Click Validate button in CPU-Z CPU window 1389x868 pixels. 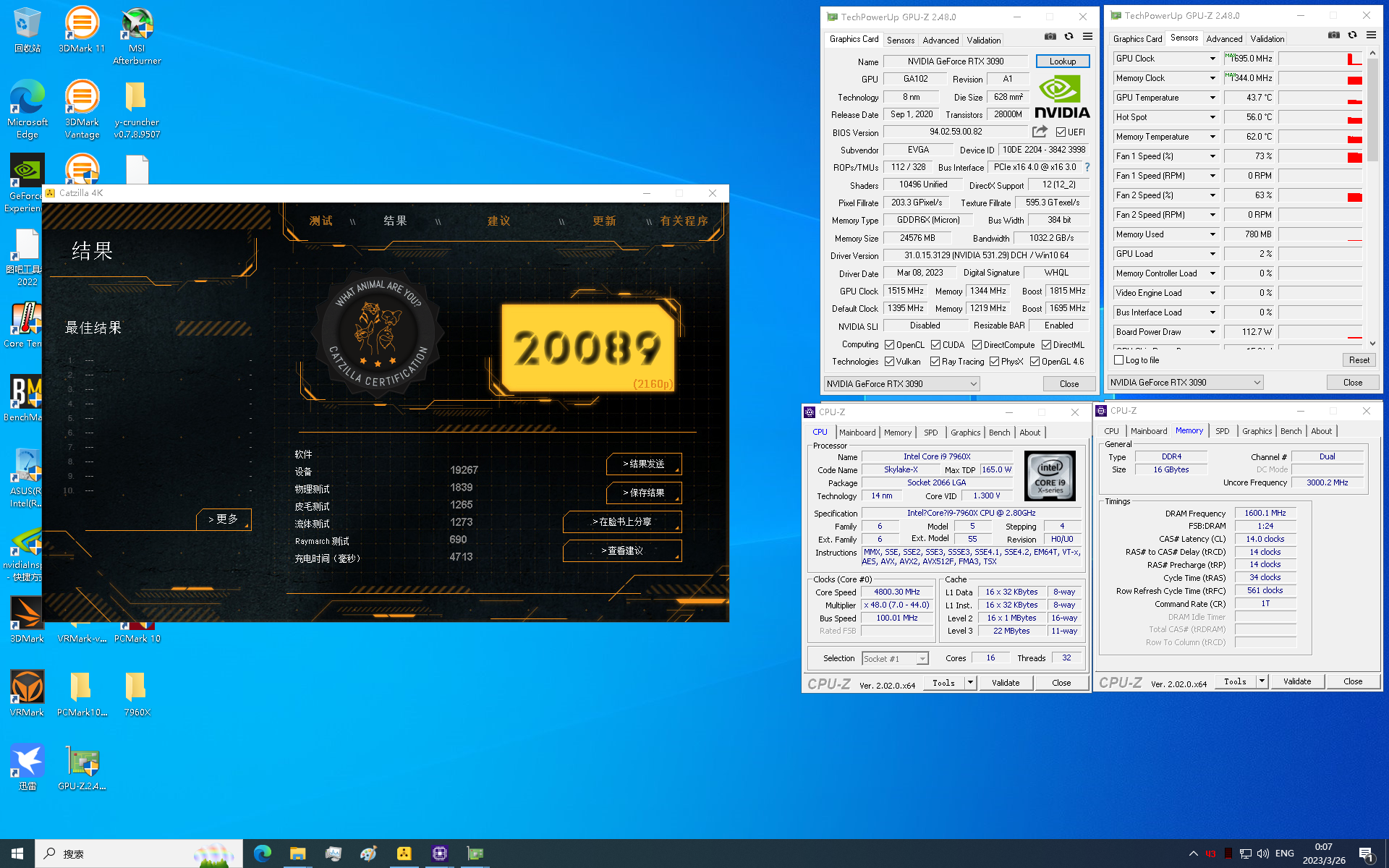1006,683
